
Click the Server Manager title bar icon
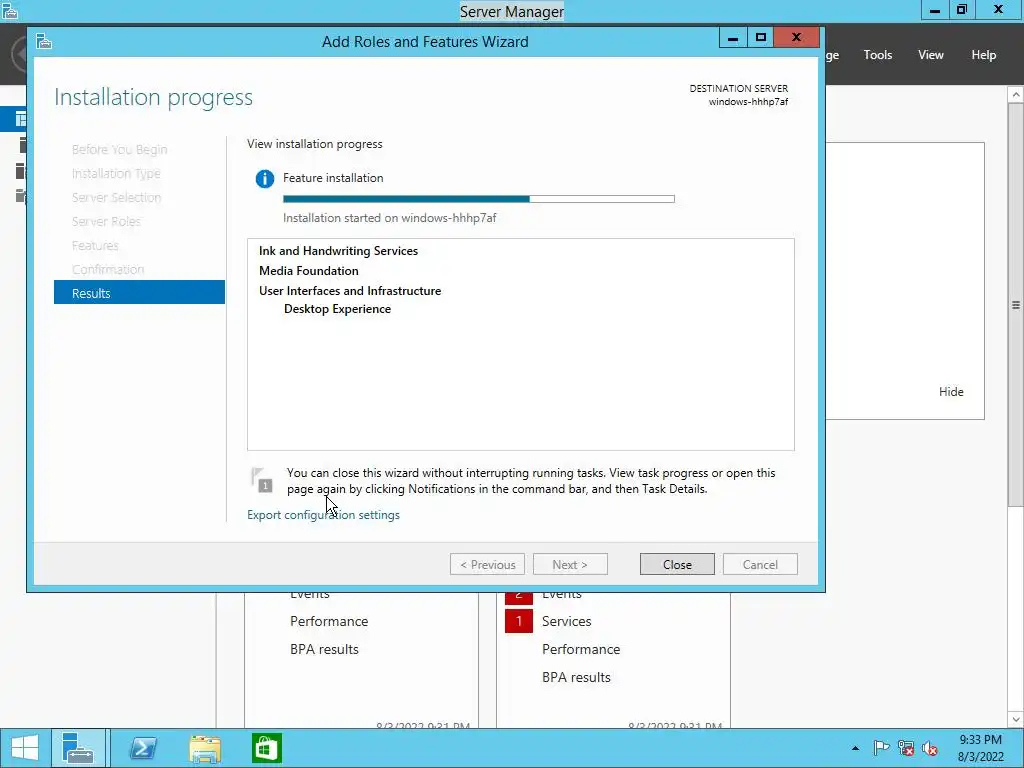10,11
